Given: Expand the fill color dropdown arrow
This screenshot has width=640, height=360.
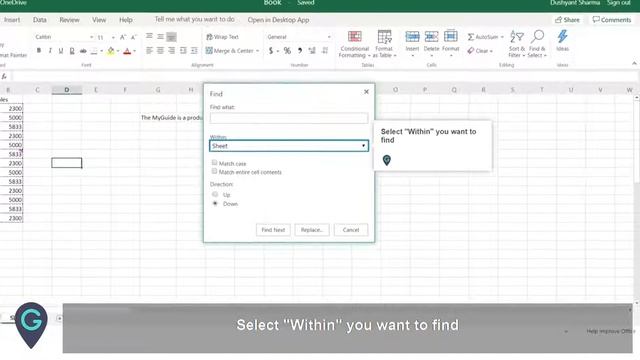Looking at the screenshot, I should (118, 51).
